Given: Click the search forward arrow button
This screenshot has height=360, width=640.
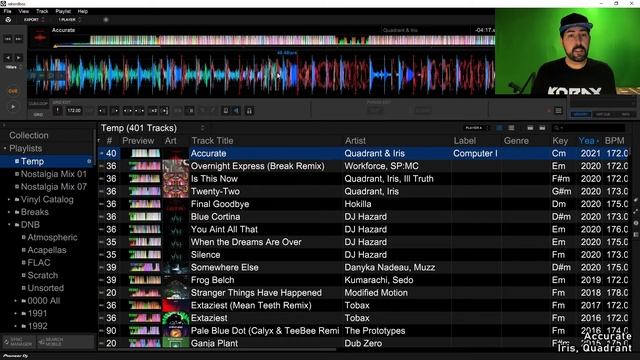Looking at the screenshot, I should pos(19,58).
